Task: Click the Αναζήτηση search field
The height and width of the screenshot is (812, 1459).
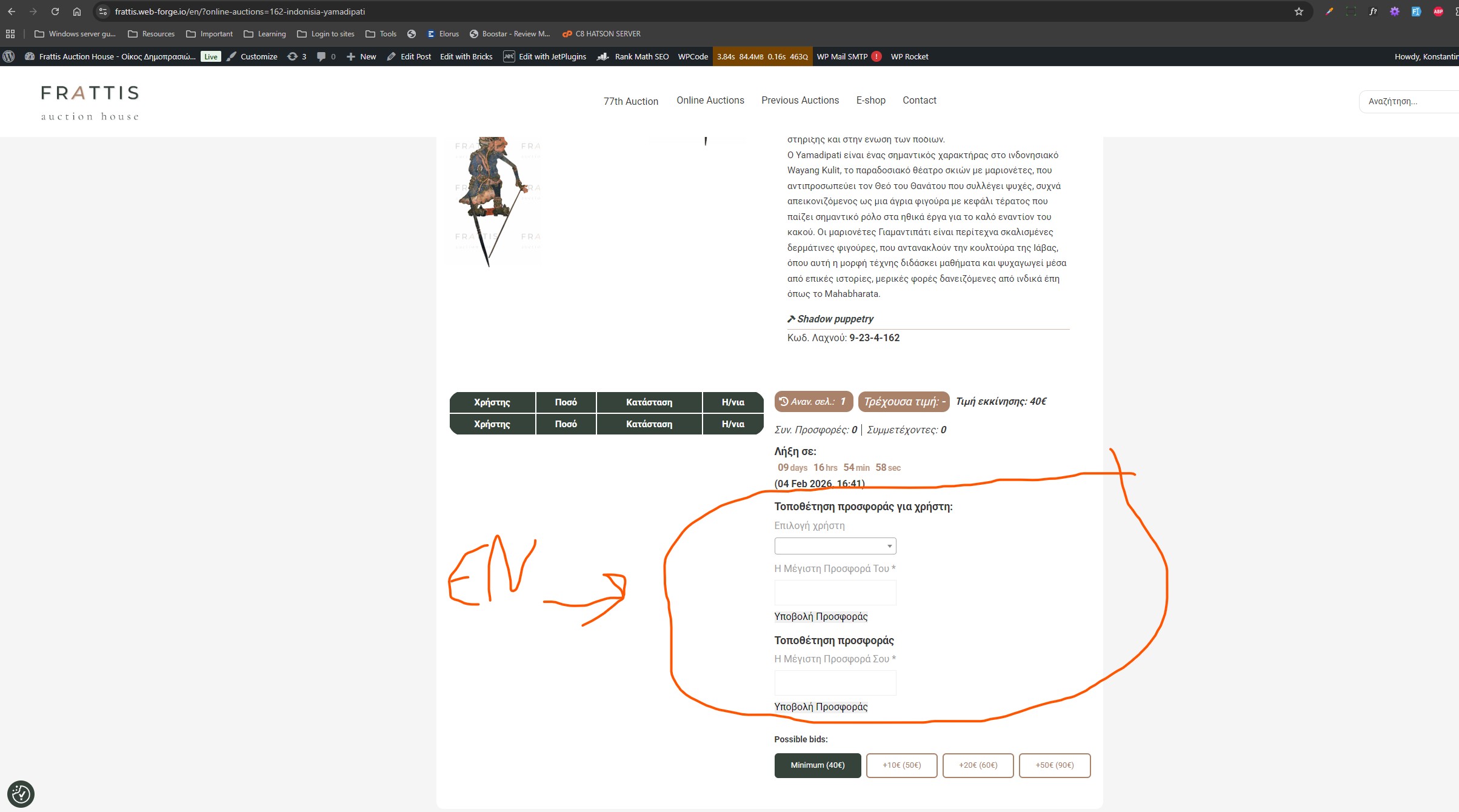Action: (1406, 101)
